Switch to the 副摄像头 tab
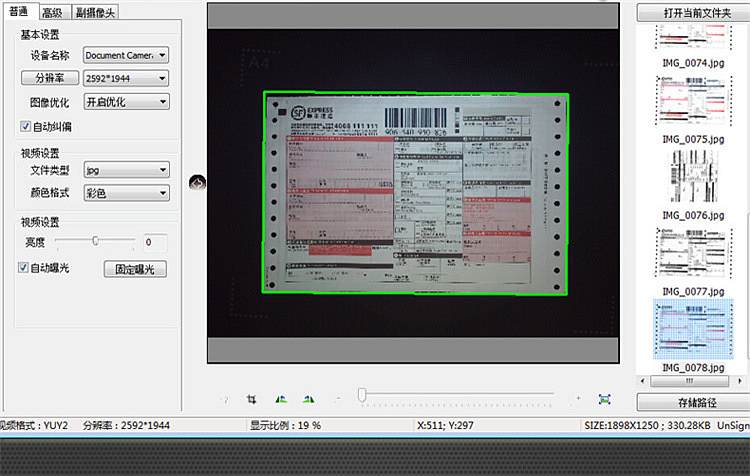 coord(95,12)
